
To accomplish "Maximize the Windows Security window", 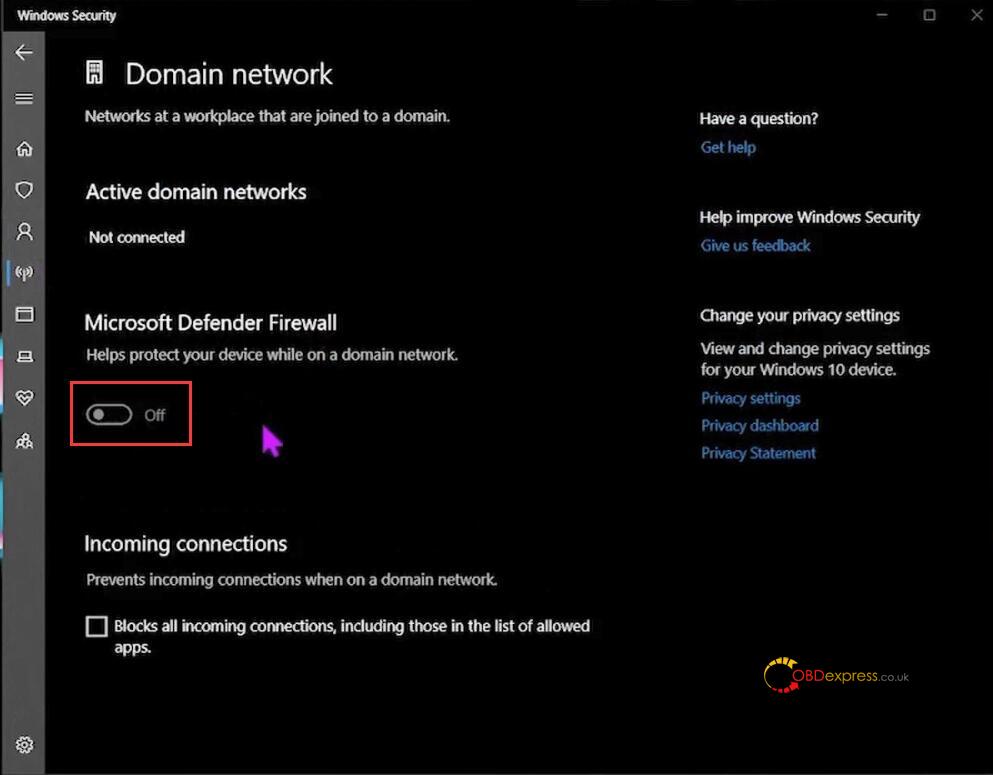I will point(929,15).
